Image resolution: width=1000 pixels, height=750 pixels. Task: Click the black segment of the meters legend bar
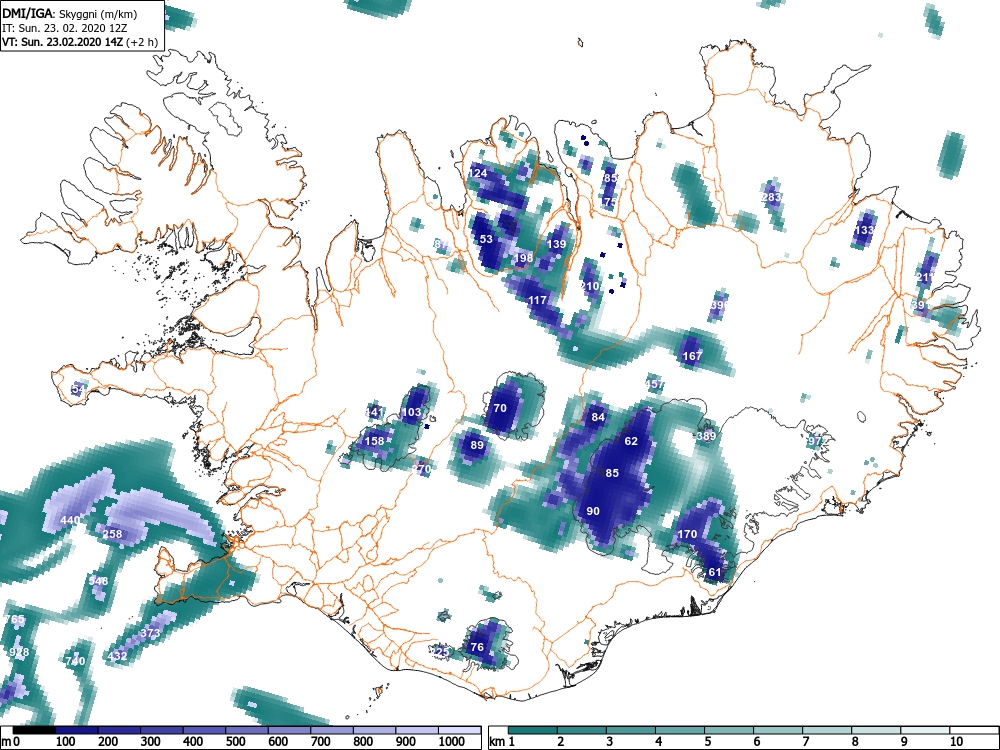point(34,730)
